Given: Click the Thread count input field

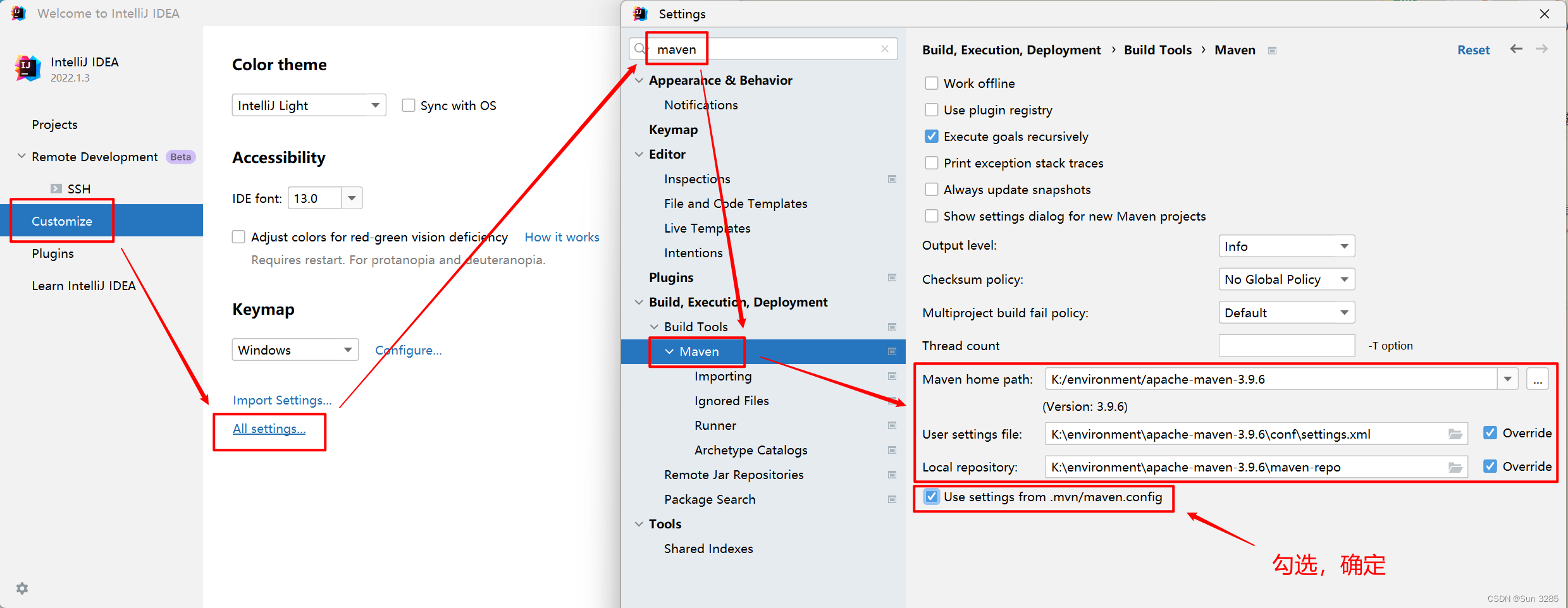Looking at the screenshot, I should 1287,346.
